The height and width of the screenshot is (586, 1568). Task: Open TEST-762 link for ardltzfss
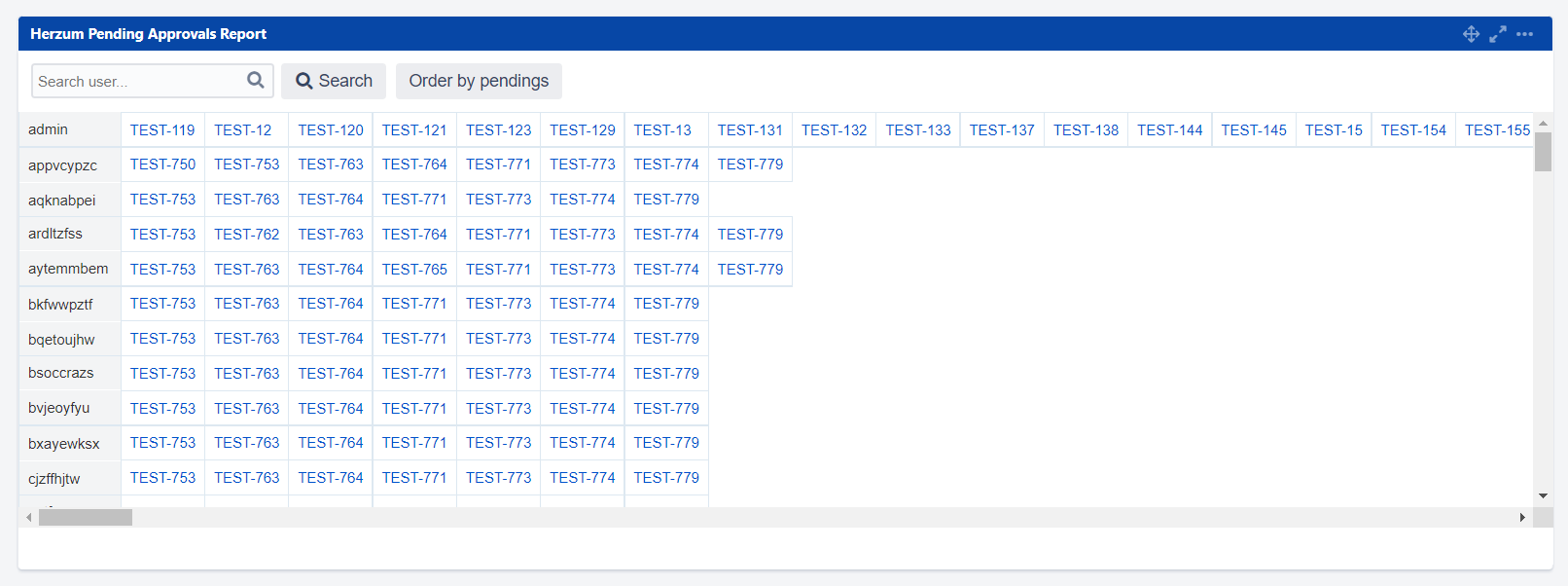pos(246,235)
